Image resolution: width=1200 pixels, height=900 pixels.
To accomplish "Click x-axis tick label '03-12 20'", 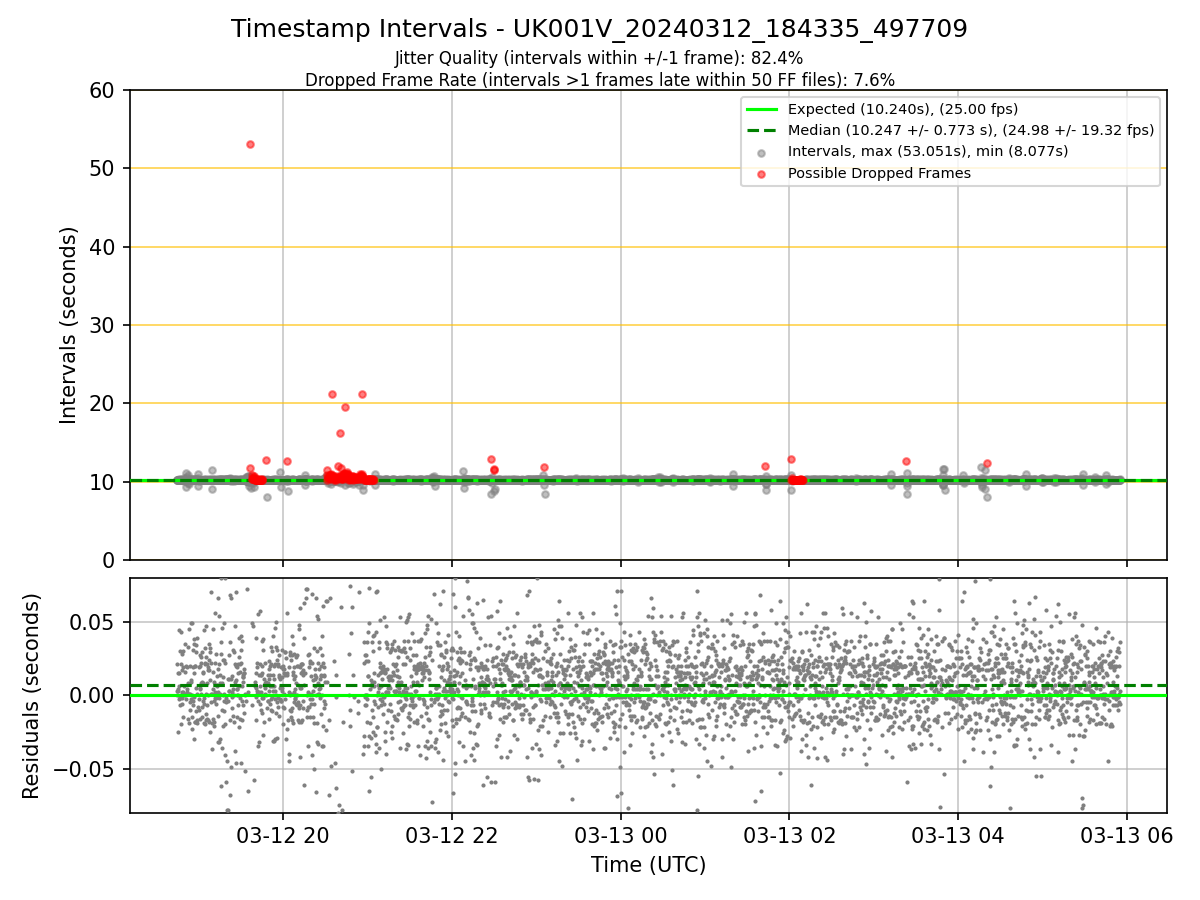I will pos(283,834).
